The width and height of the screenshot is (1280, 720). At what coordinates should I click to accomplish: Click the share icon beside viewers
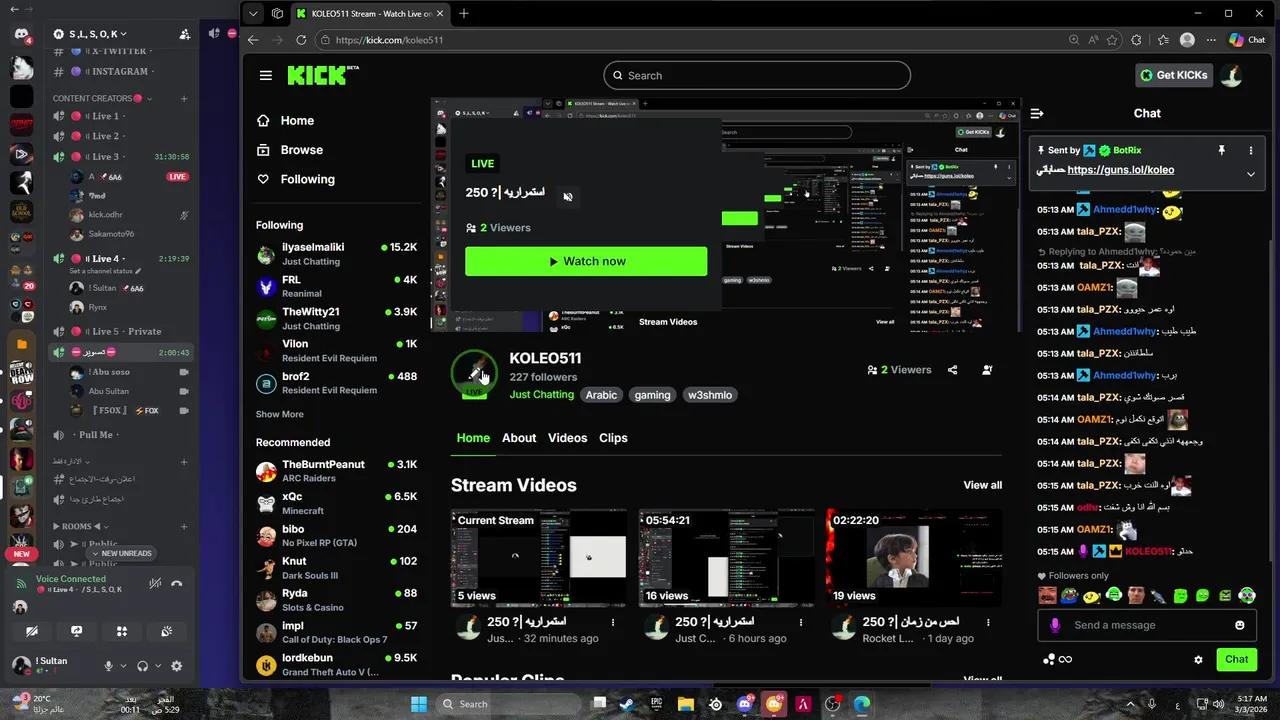pyautogui.click(x=952, y=370)
